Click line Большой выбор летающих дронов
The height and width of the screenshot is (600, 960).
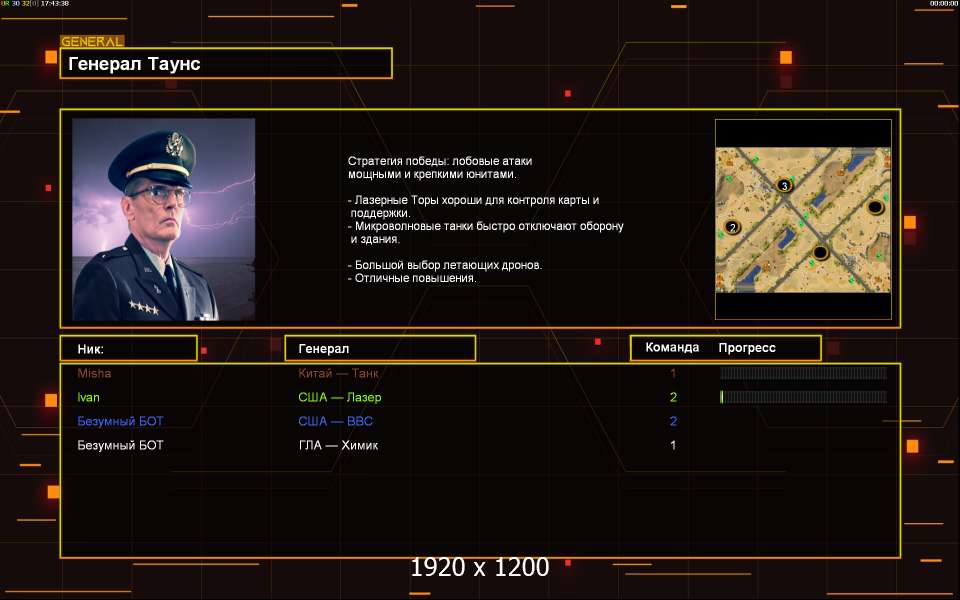tap(445, 265)
